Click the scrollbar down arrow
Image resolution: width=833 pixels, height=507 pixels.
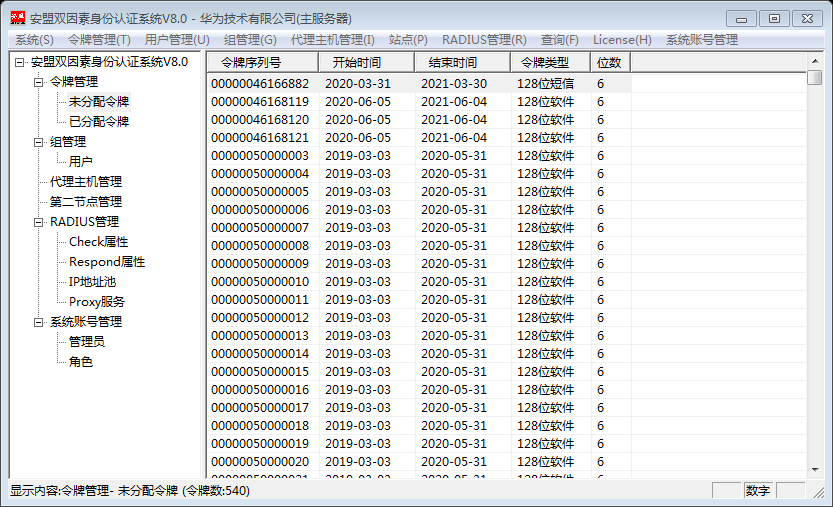(x=815, y=470)
